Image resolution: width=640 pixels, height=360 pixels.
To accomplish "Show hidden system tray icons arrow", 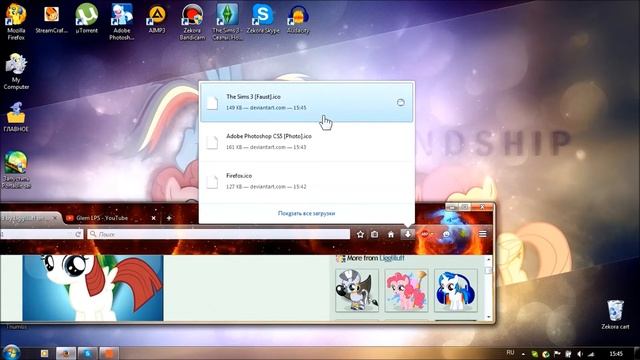I will pos(523,353).
